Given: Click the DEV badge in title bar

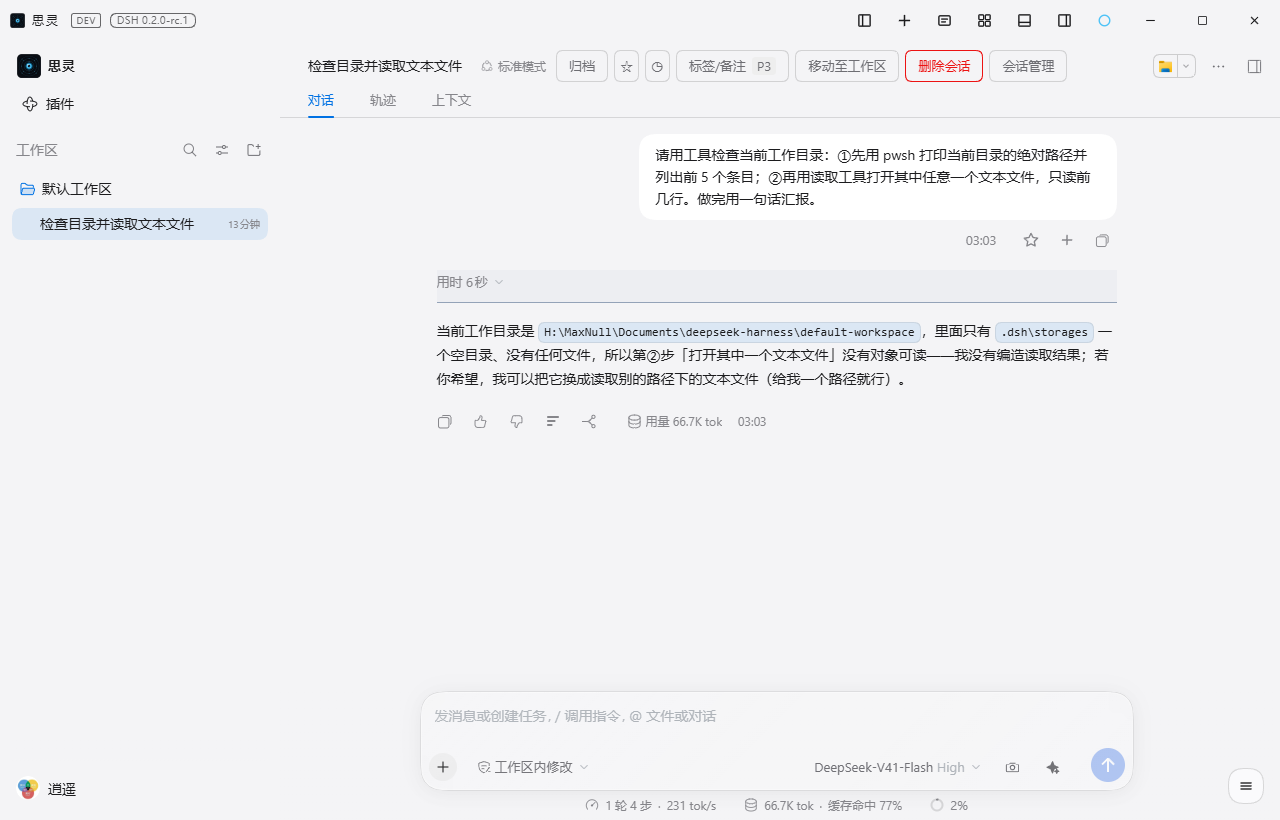Looking at the screenshot, I should (x=85, y=20).
